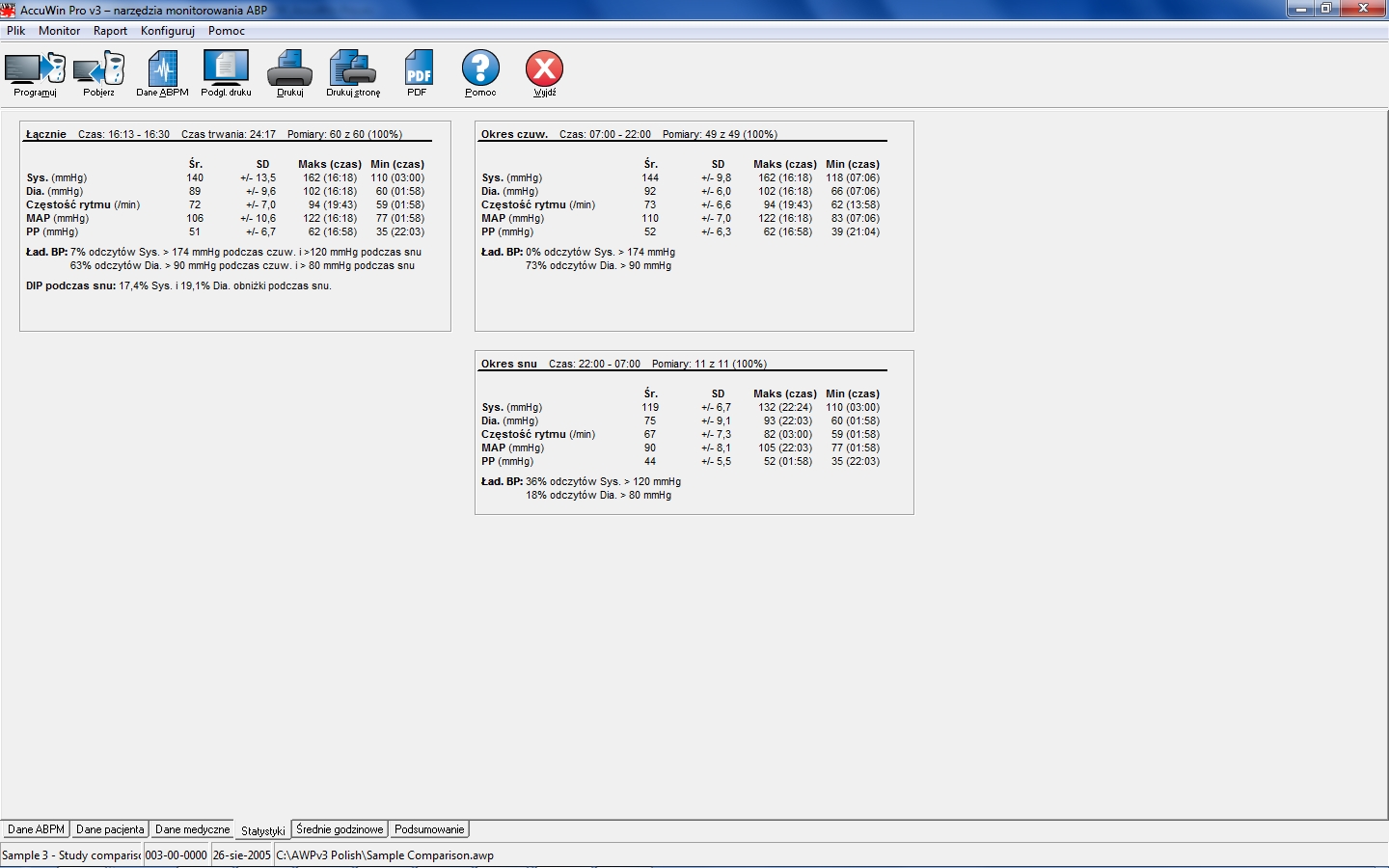This screenshot has height=868, width=1389.
Task: Open the Pomoc menu
Action: (226, 30)
